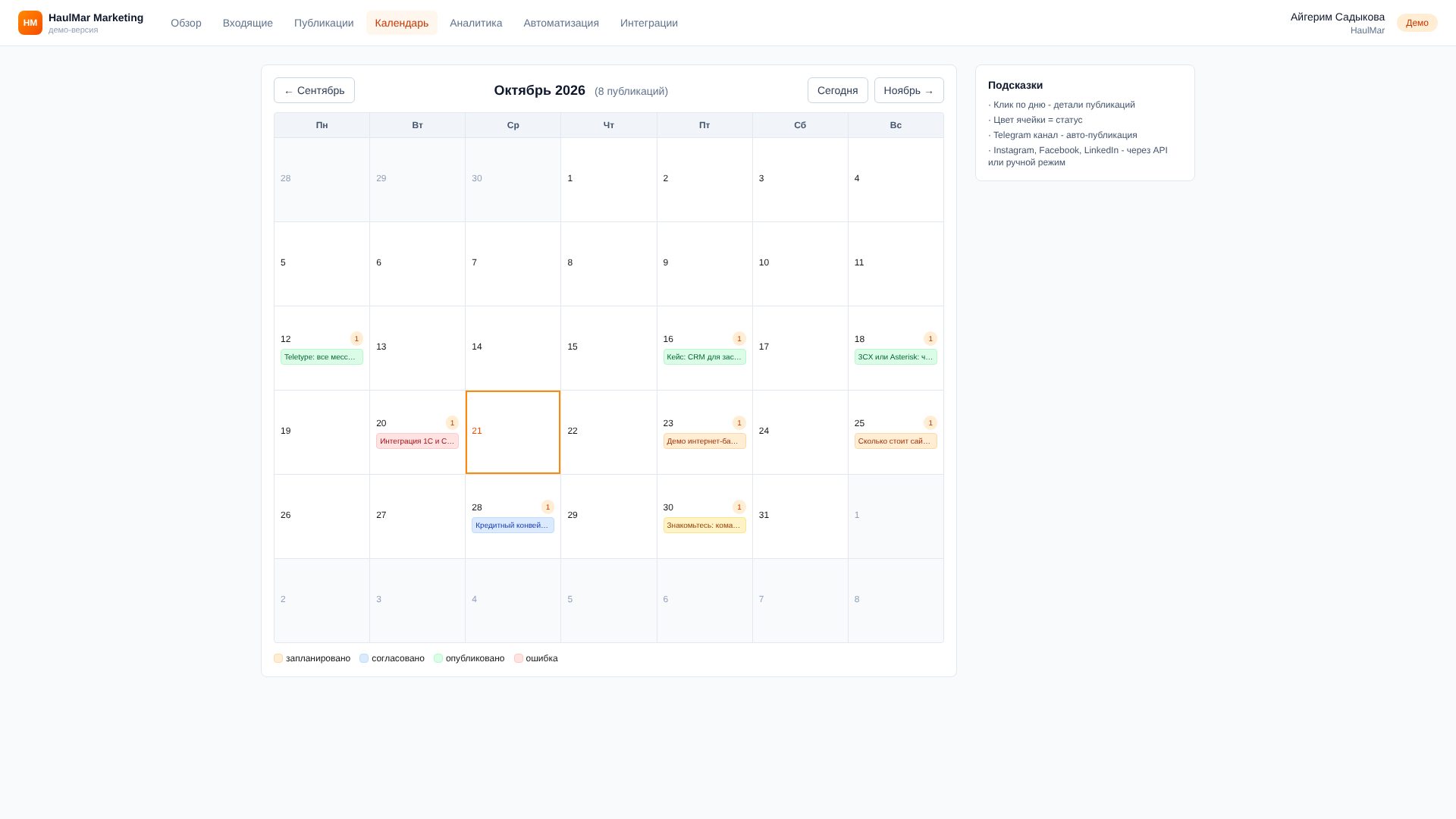The width and height of the screenshot is (1456, 819).
Task: Click the count badge on day 30
Action: (x=739, y=507)
